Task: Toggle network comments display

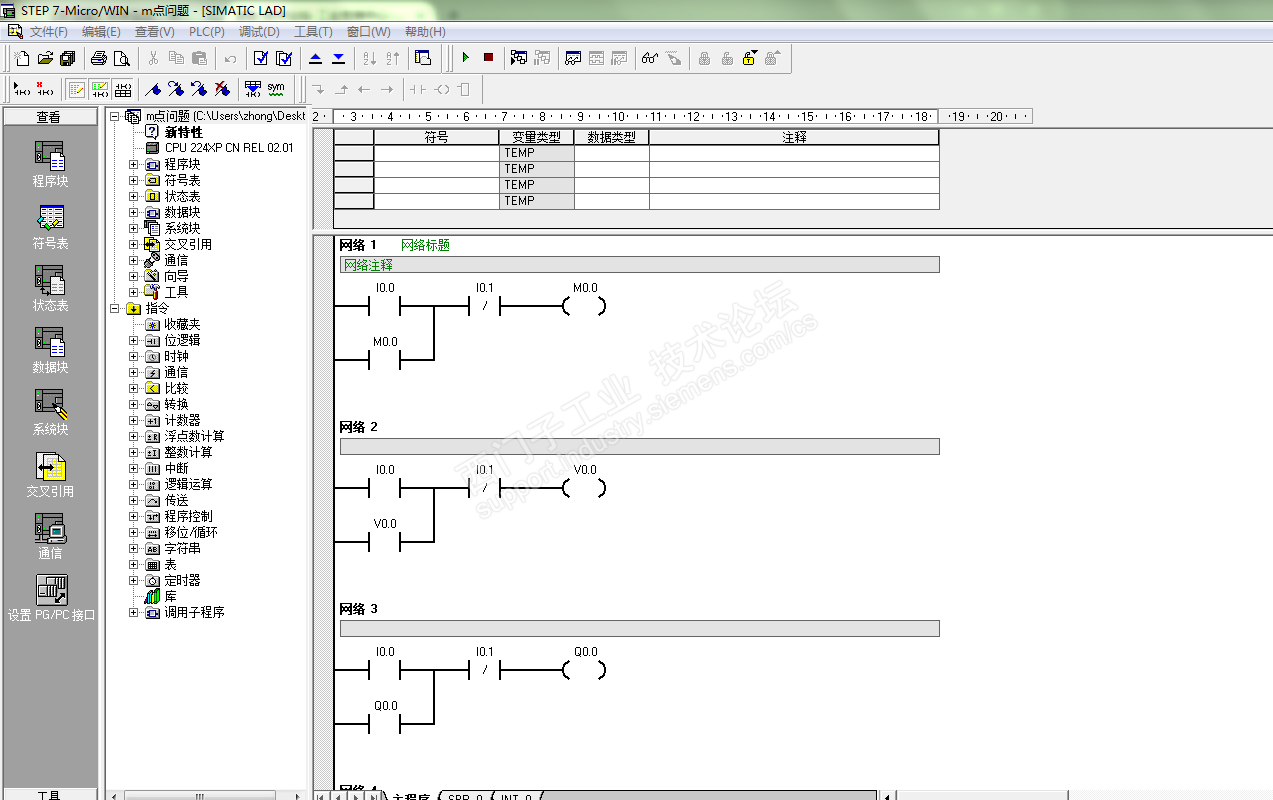Action: coord(100,89)
